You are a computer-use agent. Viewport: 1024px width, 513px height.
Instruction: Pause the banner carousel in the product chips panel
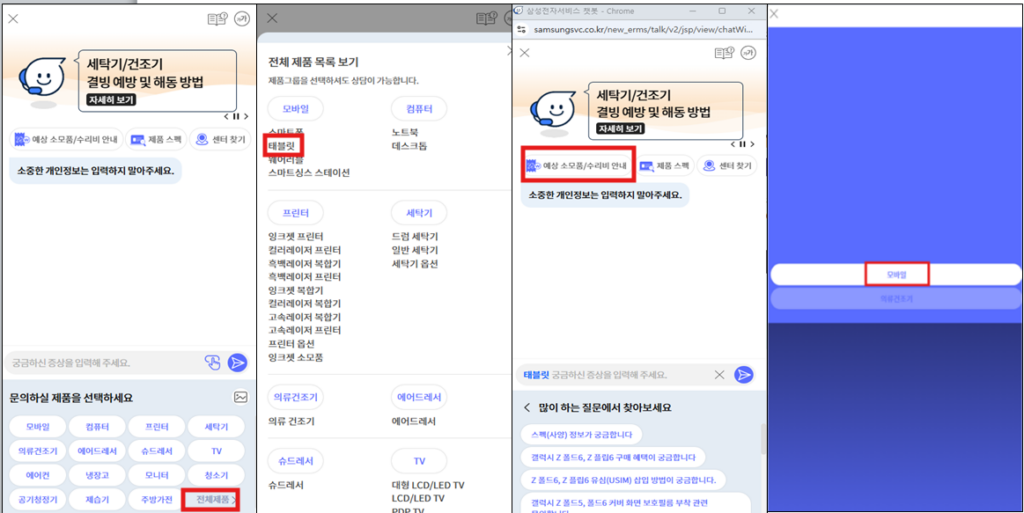236,117
